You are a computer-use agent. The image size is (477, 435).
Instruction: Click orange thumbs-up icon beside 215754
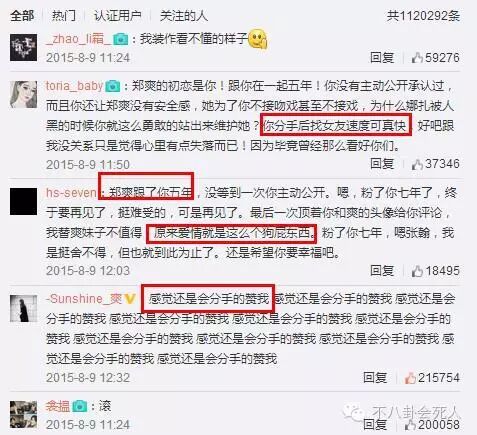410,378
